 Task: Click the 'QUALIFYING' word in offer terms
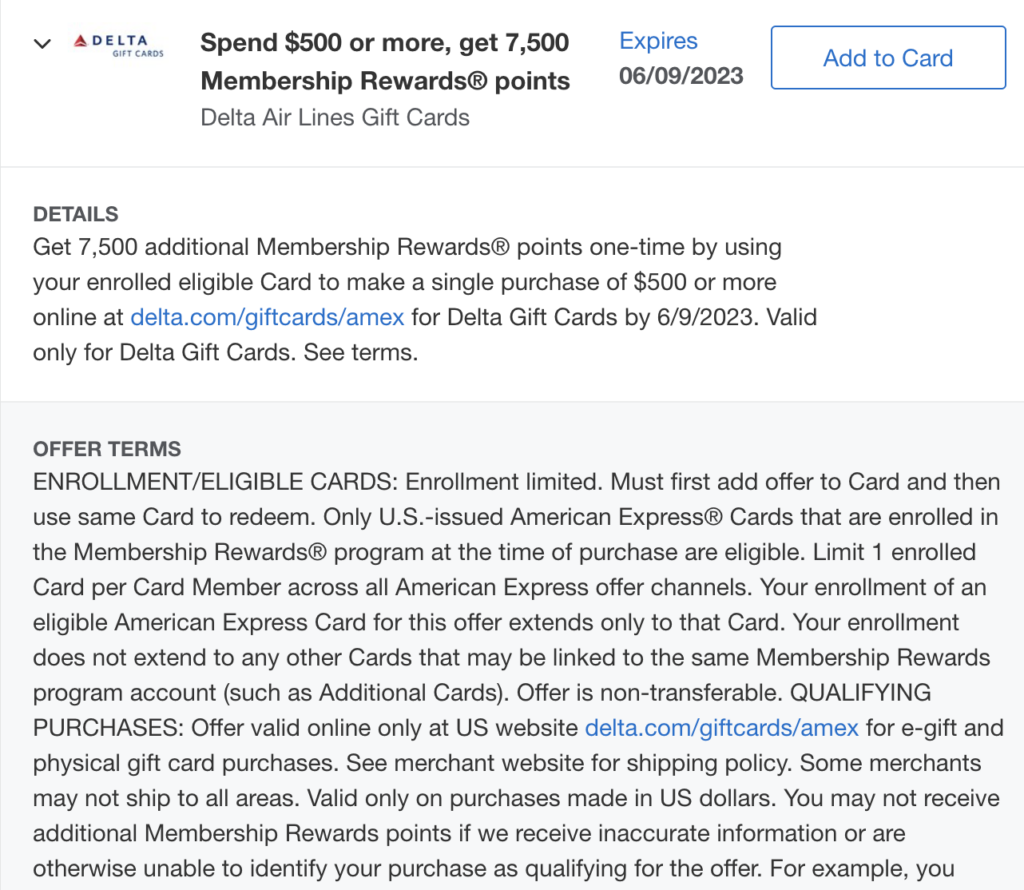pos(861,693)
